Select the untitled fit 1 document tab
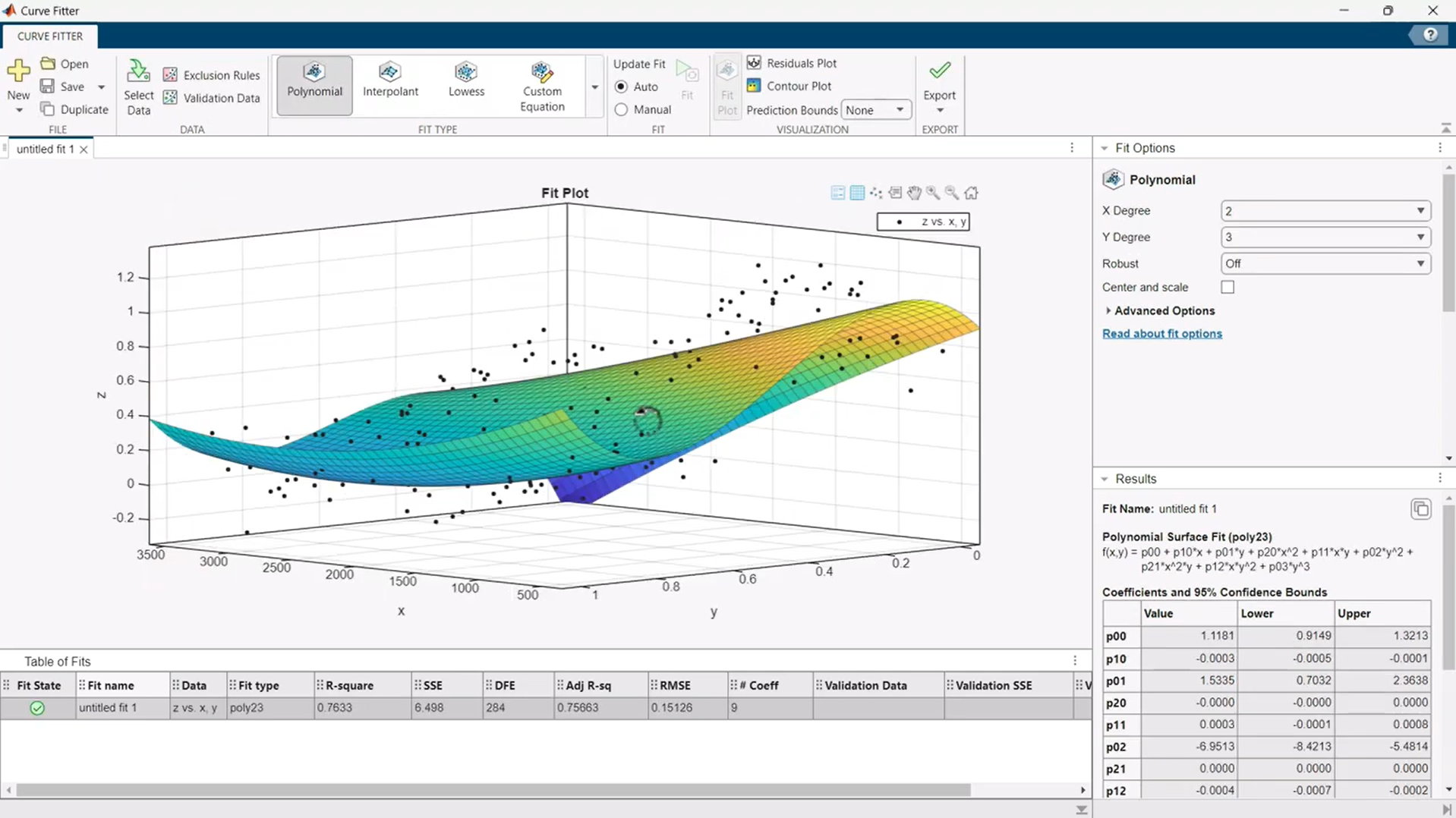The width and height of the screenshot is (1456, 818). point(46,149)
